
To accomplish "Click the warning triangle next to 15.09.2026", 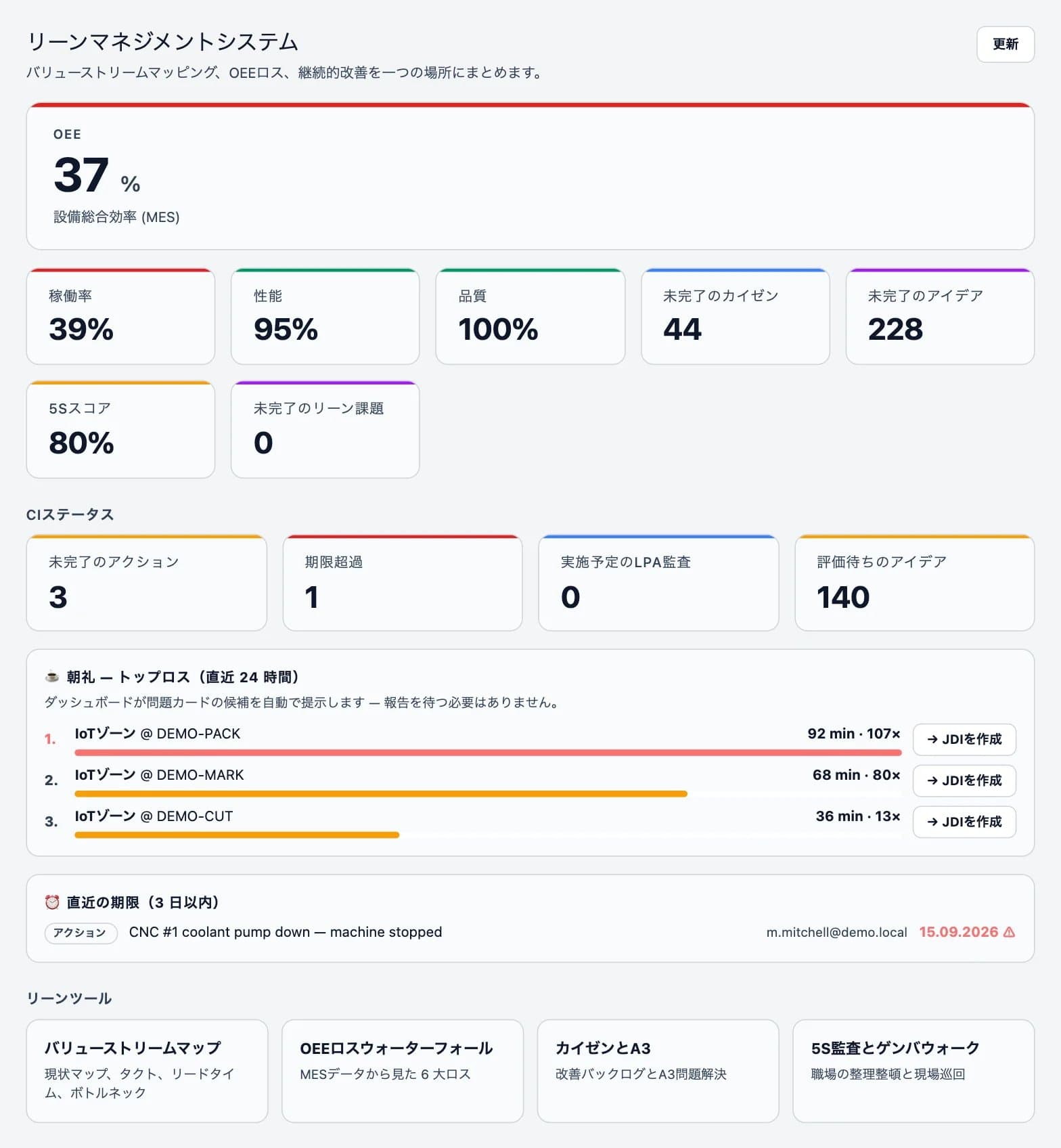I will (x=1009, y=932).
